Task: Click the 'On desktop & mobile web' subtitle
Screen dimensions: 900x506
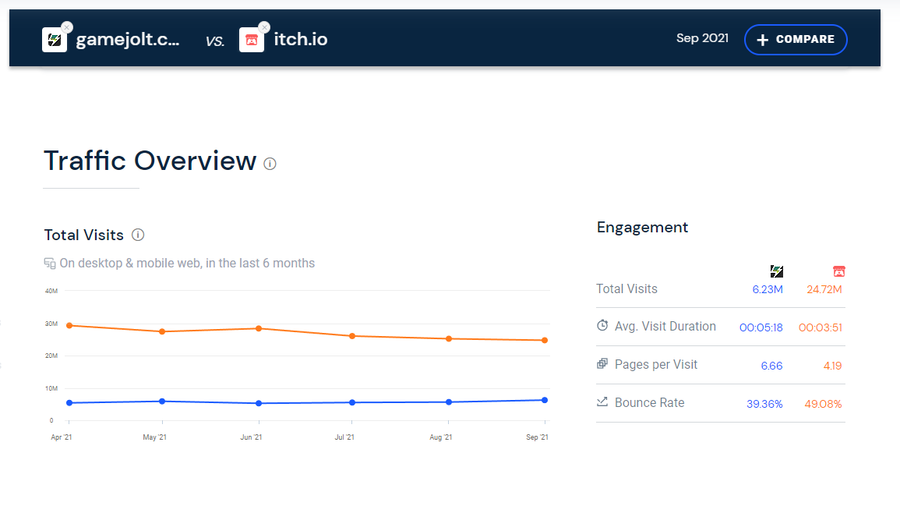Action: click(x=187, y=263)
